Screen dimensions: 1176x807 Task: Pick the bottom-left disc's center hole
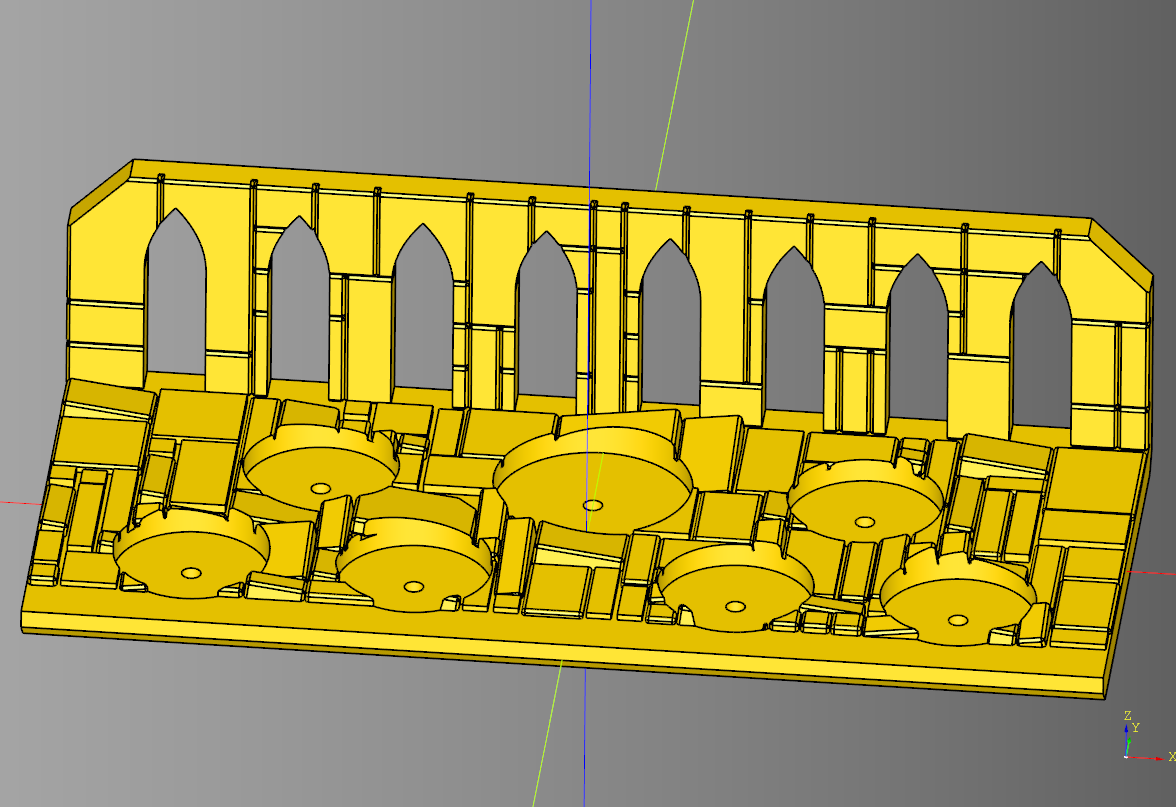point(191,573)
